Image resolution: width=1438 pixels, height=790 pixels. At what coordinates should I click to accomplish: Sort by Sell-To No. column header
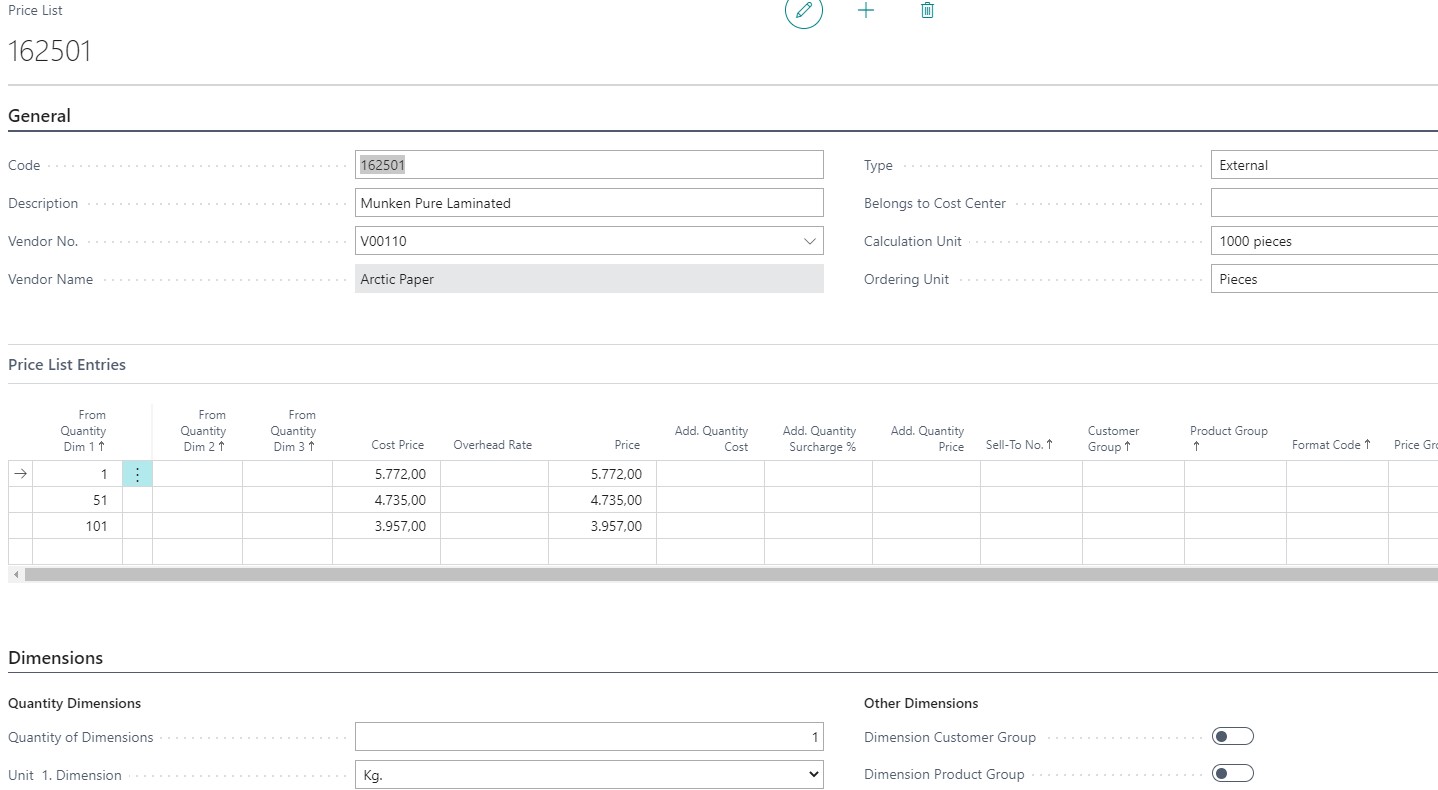(1020, 445)
